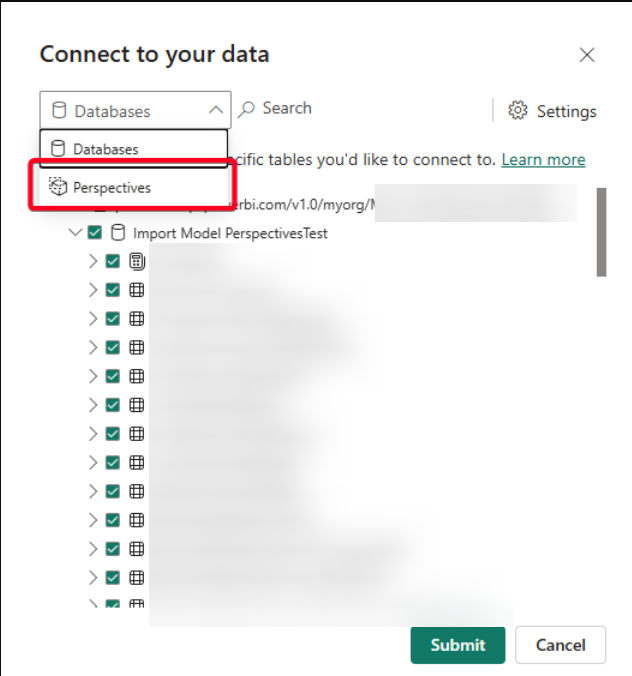Click the database icon beside Import Model PerspectivesTest
This screenshot has width=632, height=676.
click(118, 233)
